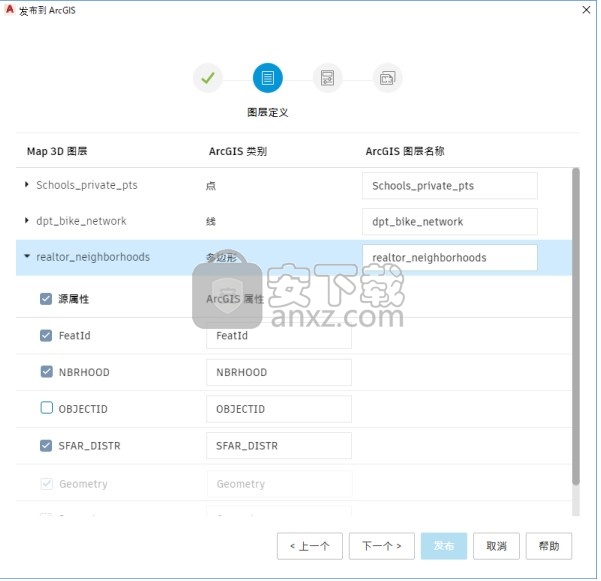Image resolution: width=601 pixels, height=581 pixels.
Task: Select the Schools_private_pts layer name text
Action: point(87,185)
